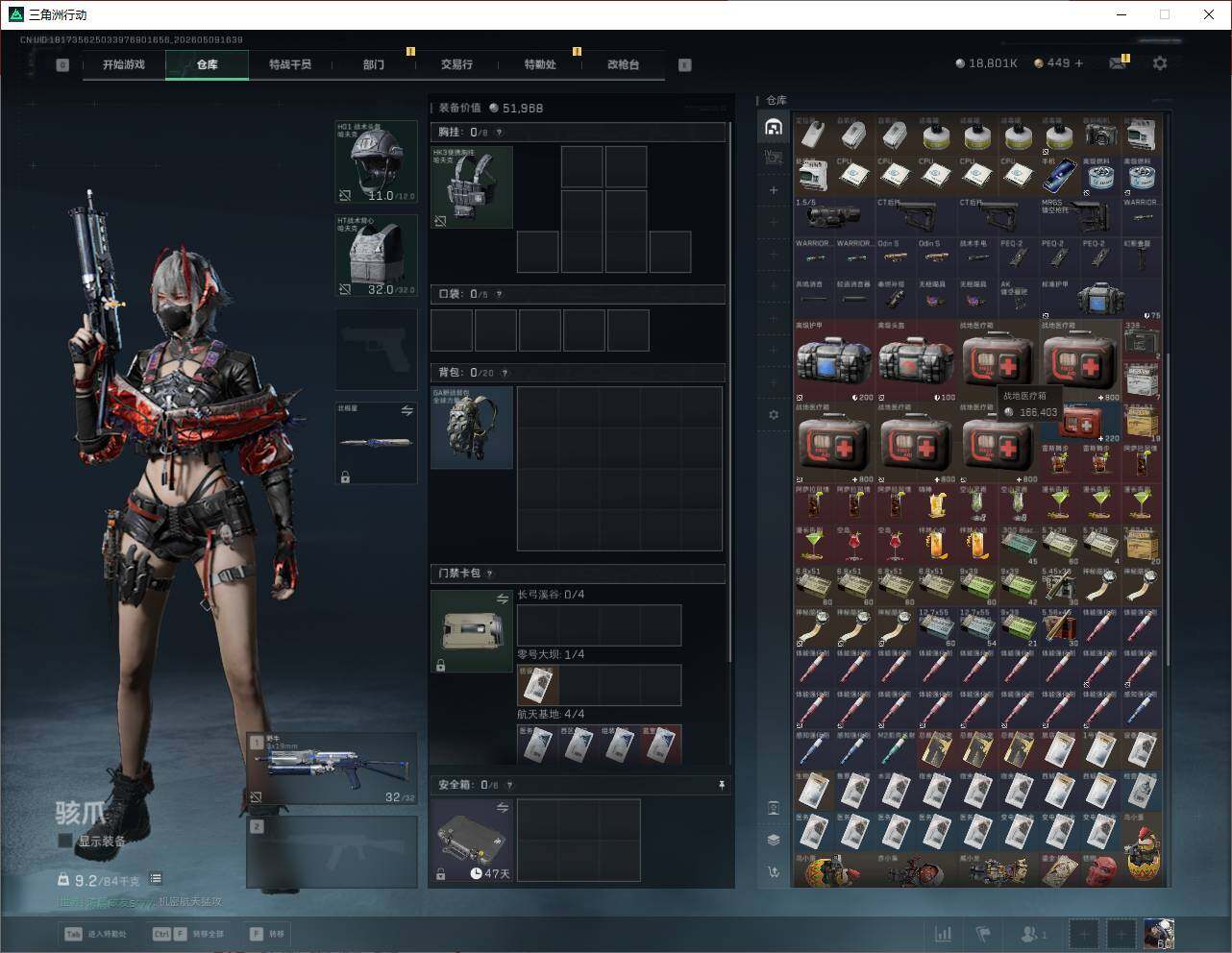
Task: Select the 高级护甲 repair kit (200)
Action: tap(834, 361)
